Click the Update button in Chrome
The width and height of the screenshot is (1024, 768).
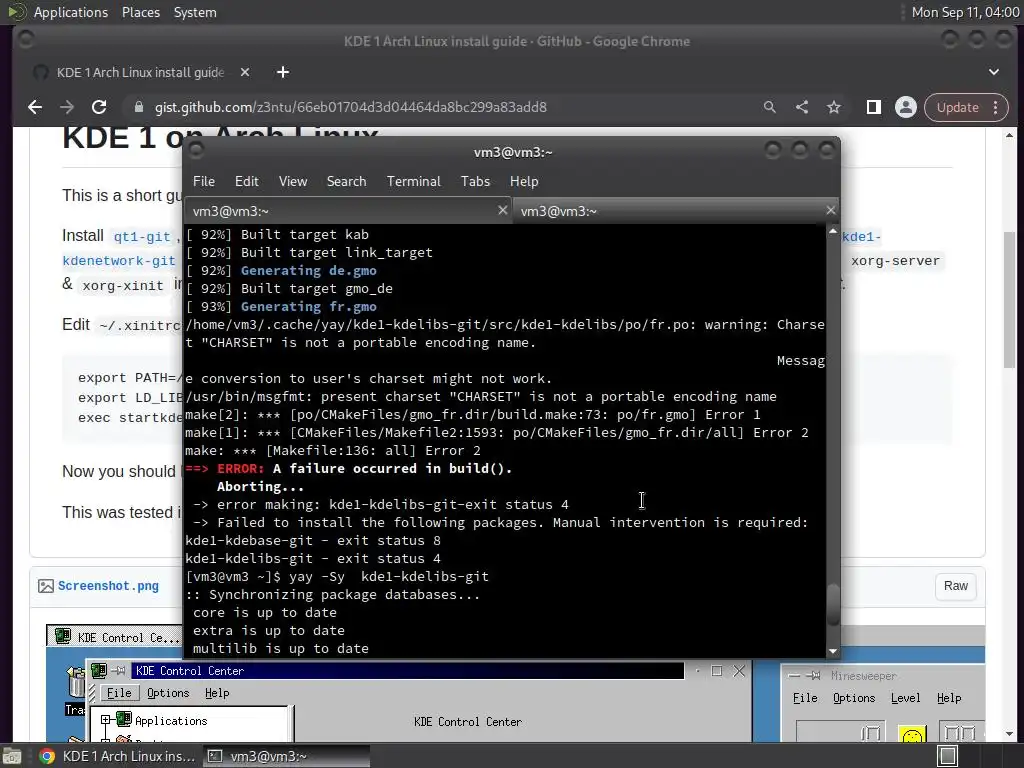point(957,107)
